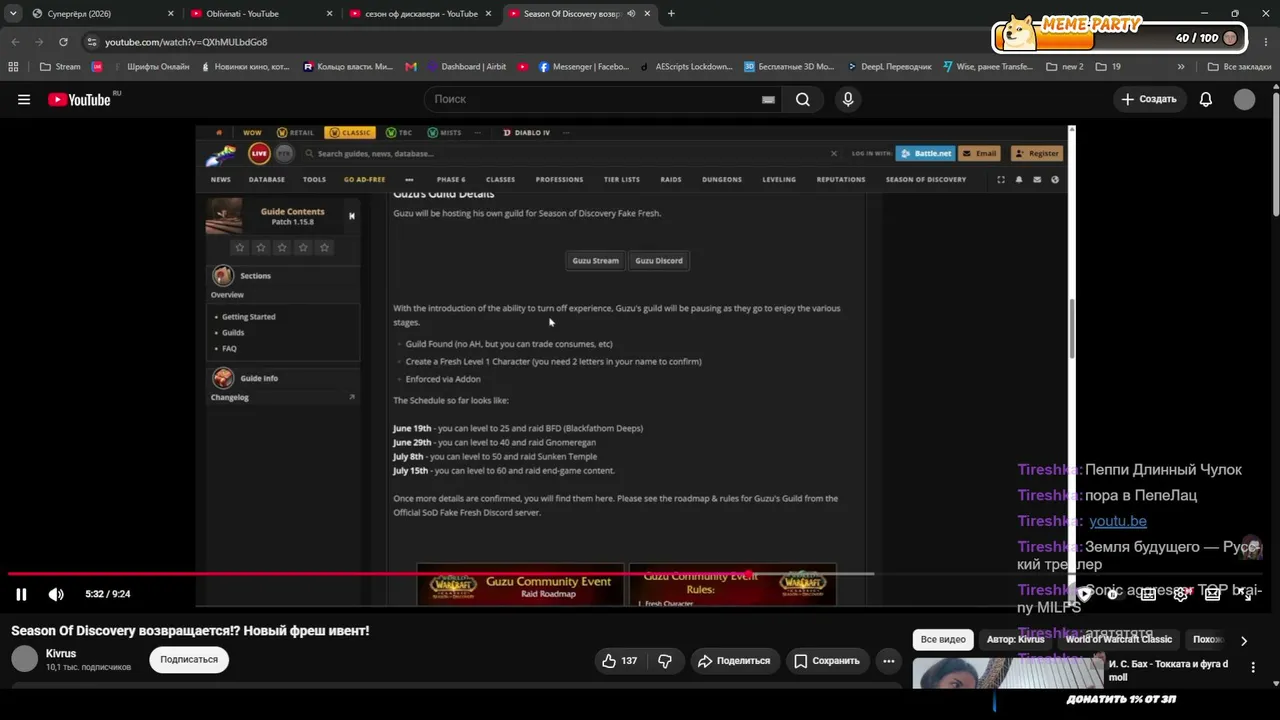Select the World of Warcraft Classic chip
Image resolution: width=1280 pixels, height=720 pixels.
1118,640
